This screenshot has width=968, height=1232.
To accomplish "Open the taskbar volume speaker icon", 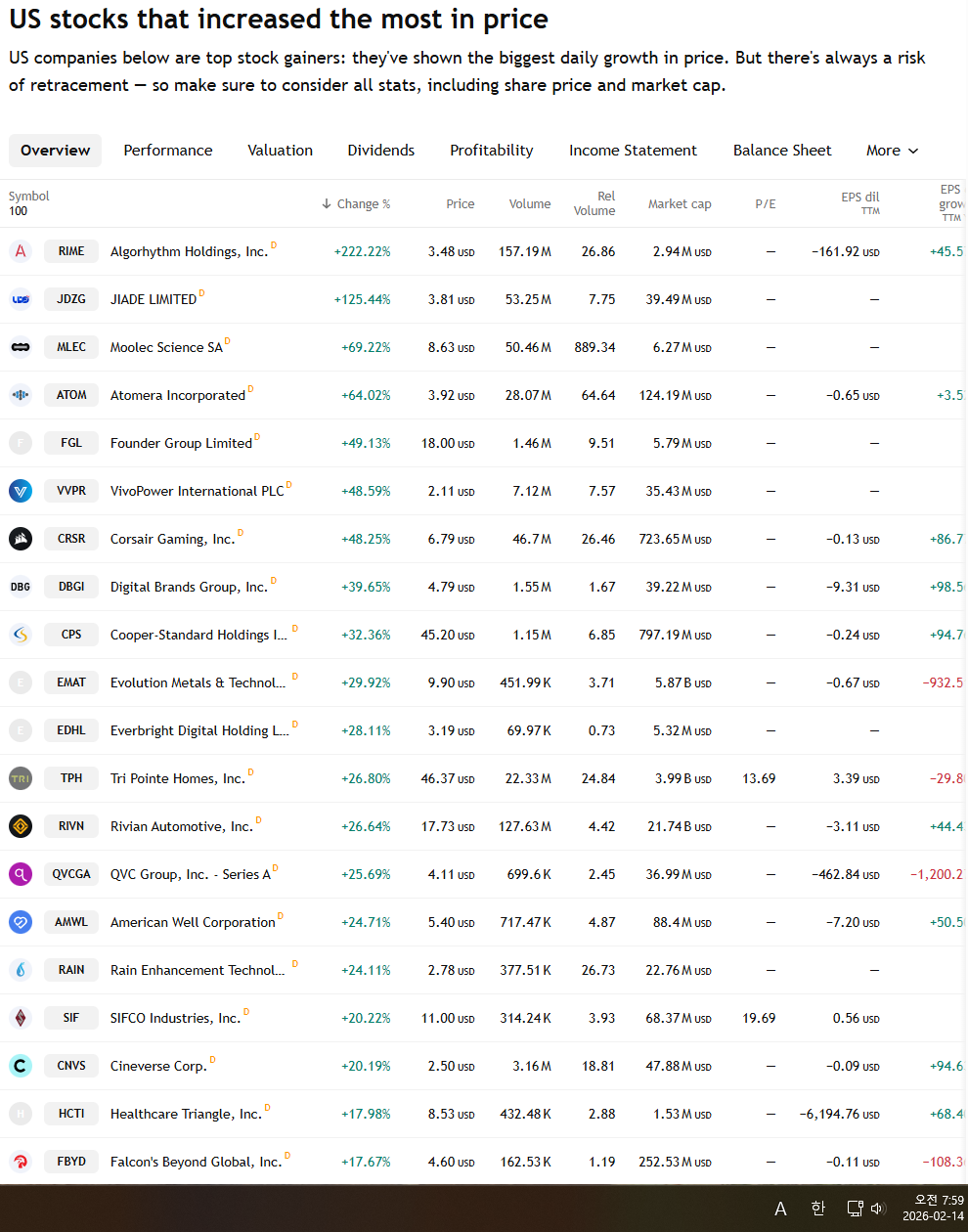I will pyautogui.click(x=877, y=1209).
